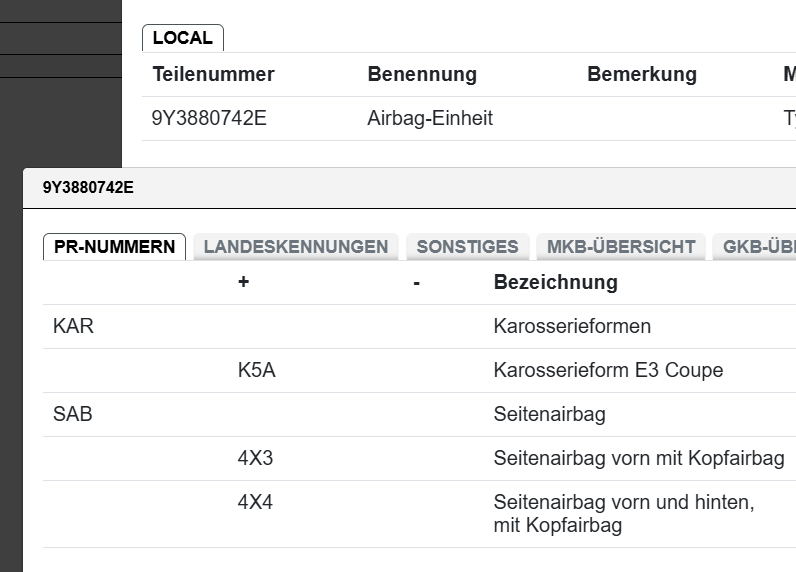796x572 pixels.
Task: Select the KAR family row
Action: point(73,327)
